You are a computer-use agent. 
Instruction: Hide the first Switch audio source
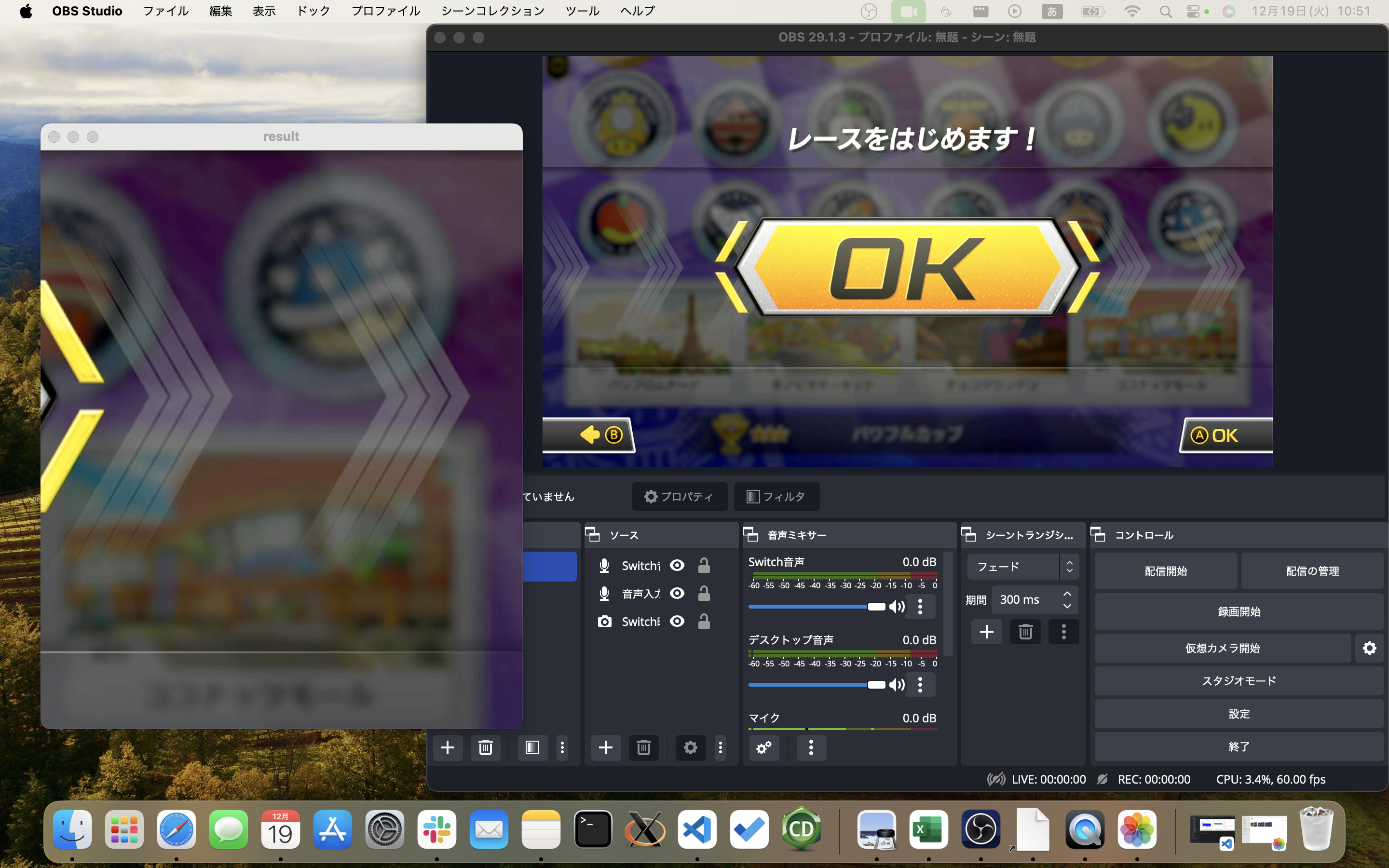pos(677,566)
